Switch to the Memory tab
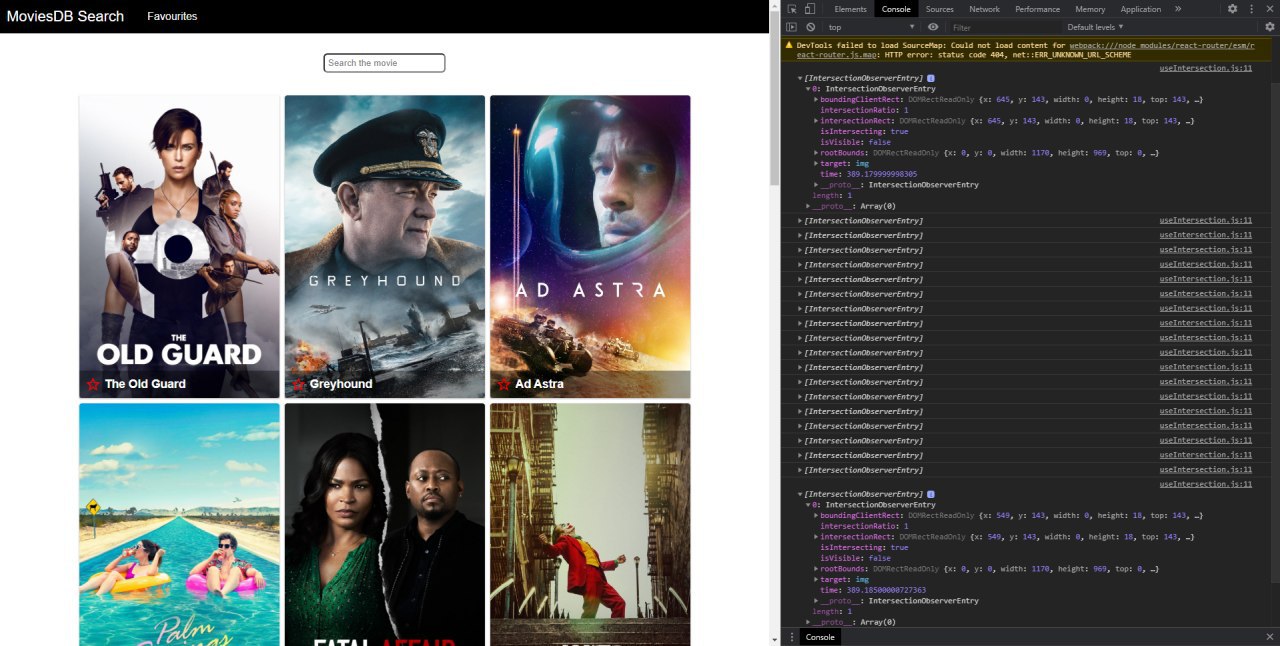The image size is (1280, 646). (1090, 9)
